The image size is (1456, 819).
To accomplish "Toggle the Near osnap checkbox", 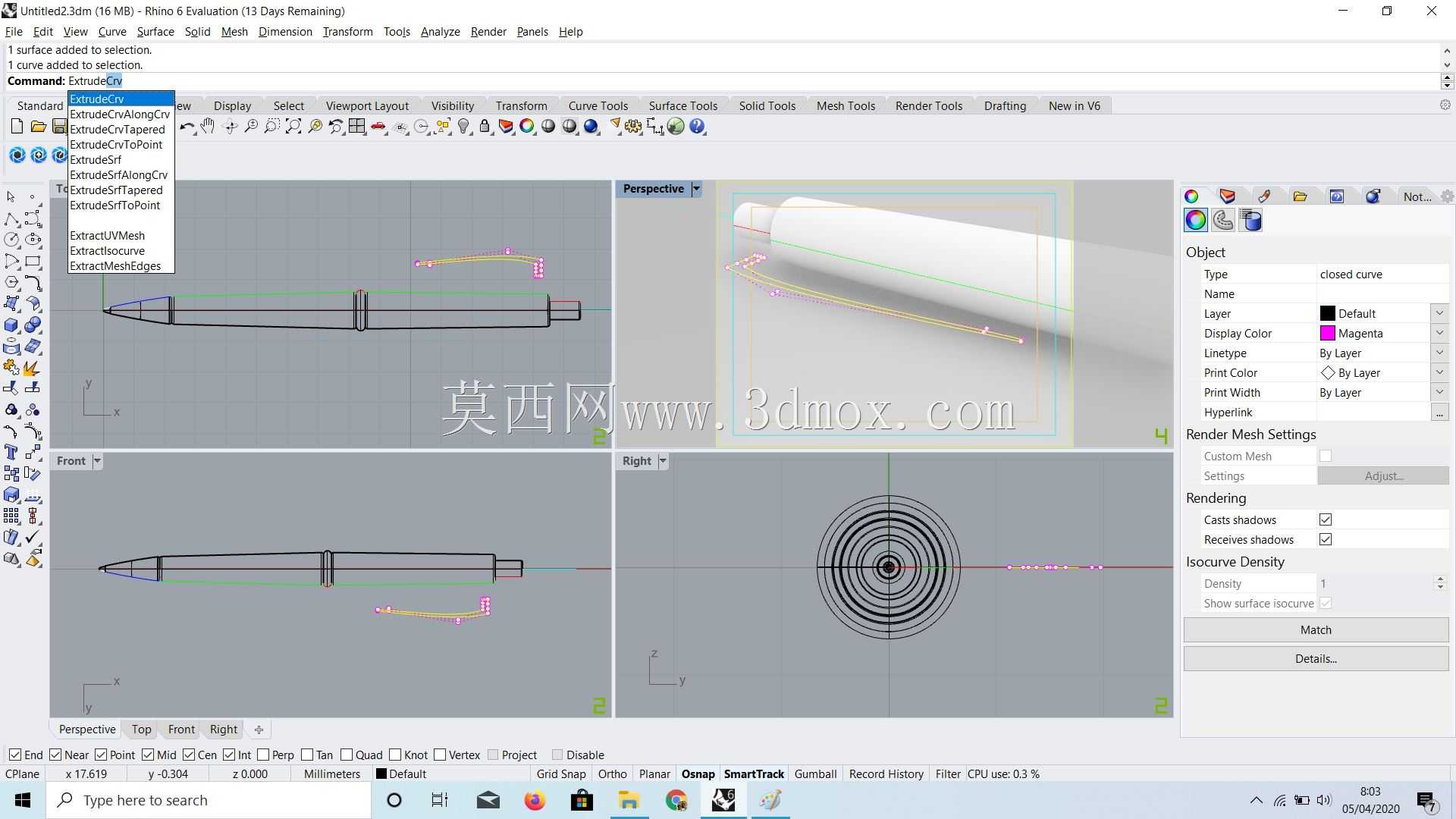I will click(55, 755).
